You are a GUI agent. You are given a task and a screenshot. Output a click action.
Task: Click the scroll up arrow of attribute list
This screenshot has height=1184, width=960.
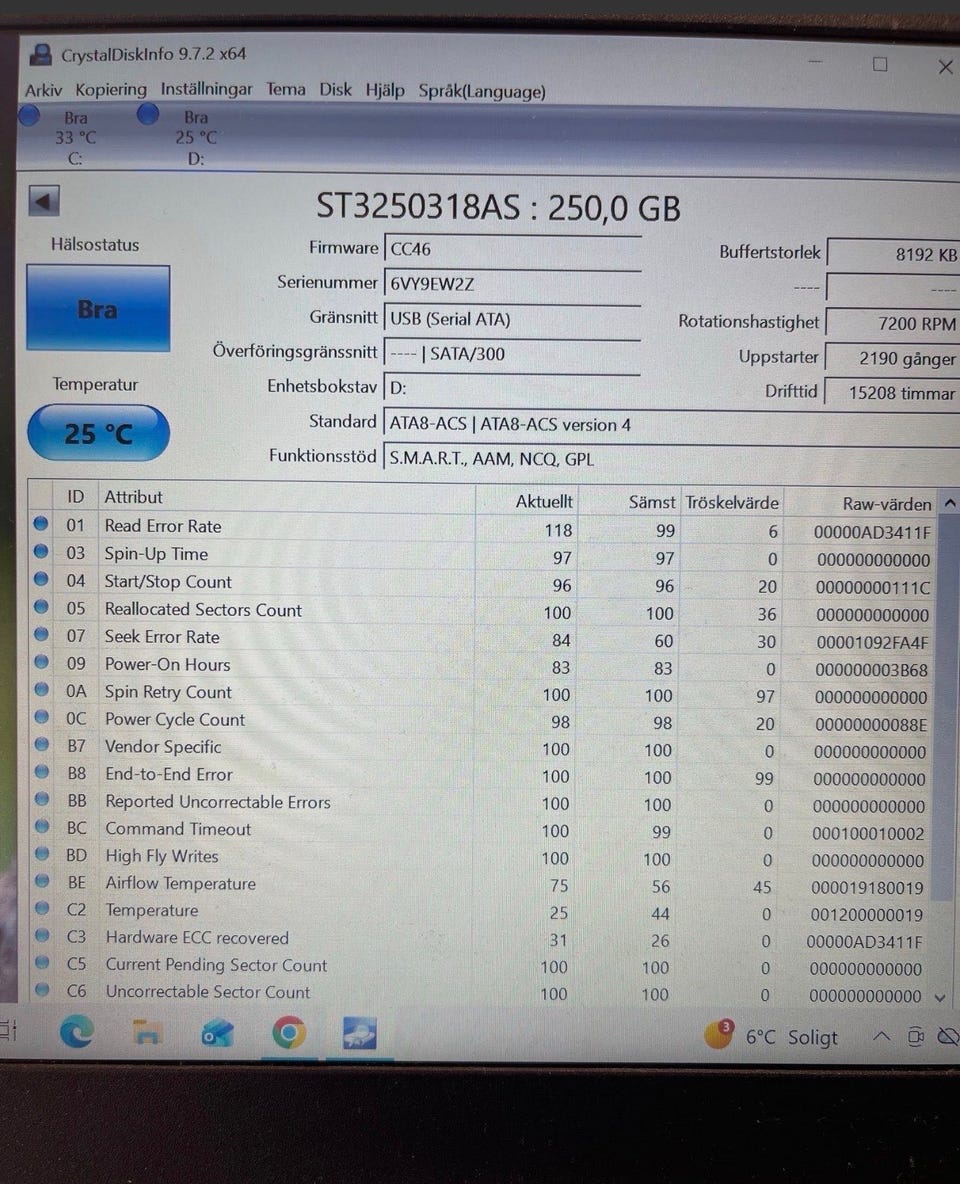[950, 503]
